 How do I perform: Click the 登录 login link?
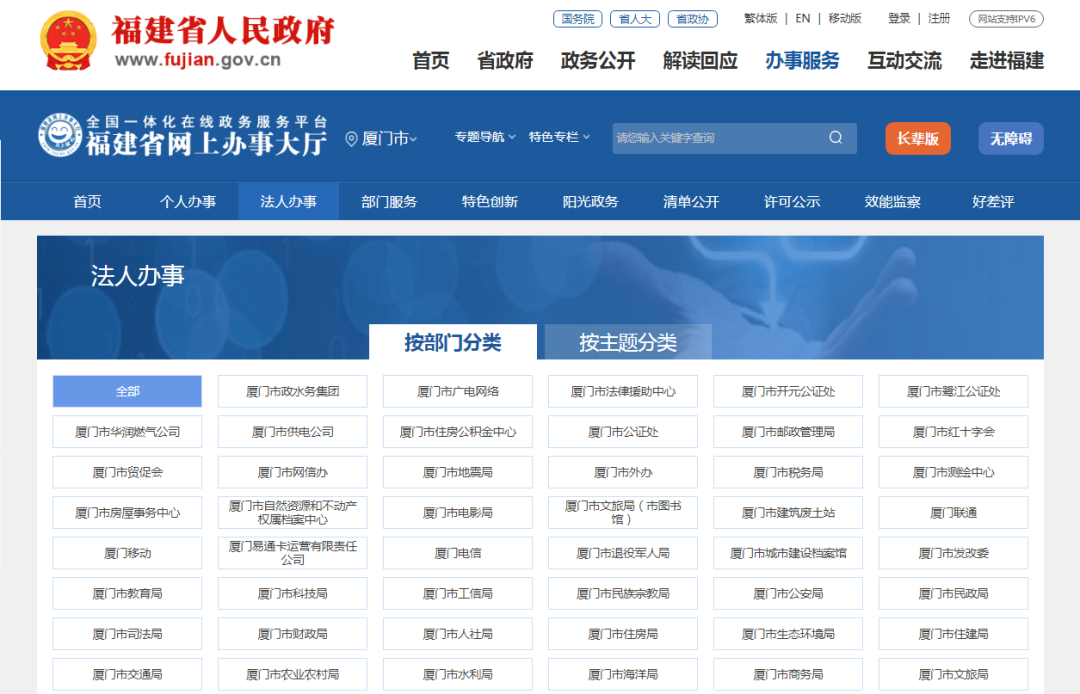click(x=899, y=18)
